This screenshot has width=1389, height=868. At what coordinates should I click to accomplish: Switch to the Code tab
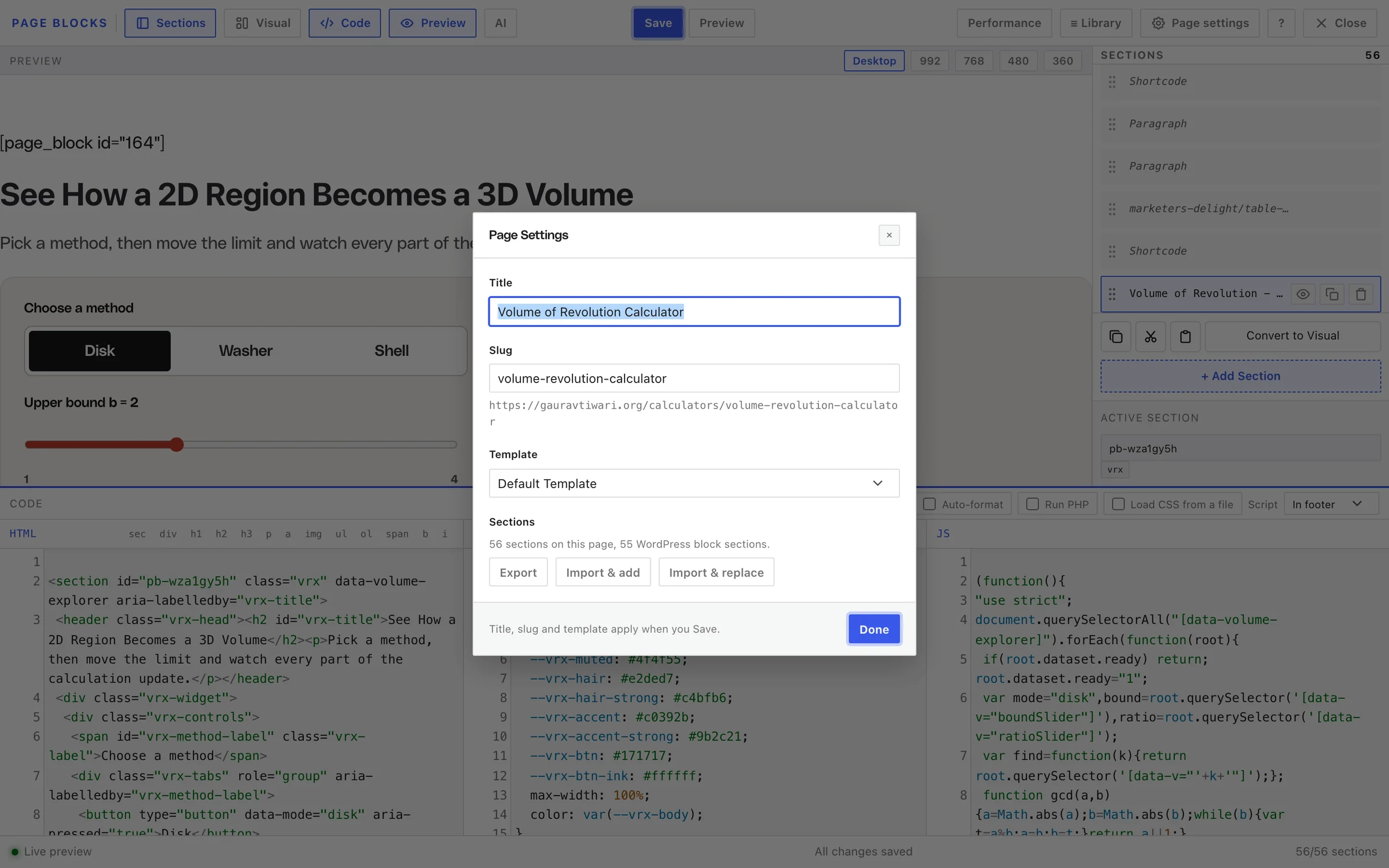[x=344, y=23]
